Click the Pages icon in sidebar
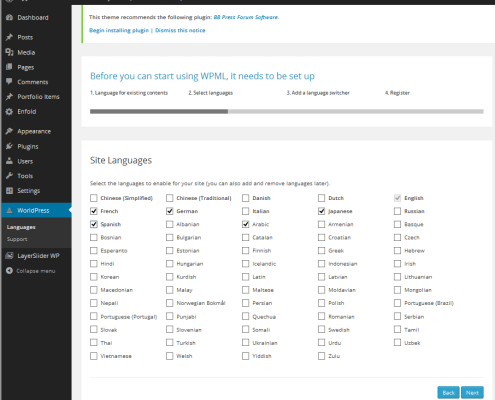This screenshot has height=400, width=495. (x=9, y=67)
